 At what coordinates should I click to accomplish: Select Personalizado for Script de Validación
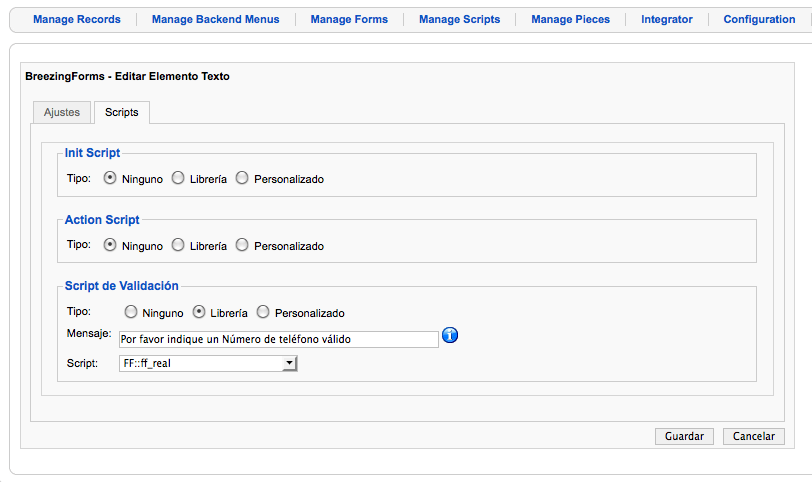tap(263, 312)
